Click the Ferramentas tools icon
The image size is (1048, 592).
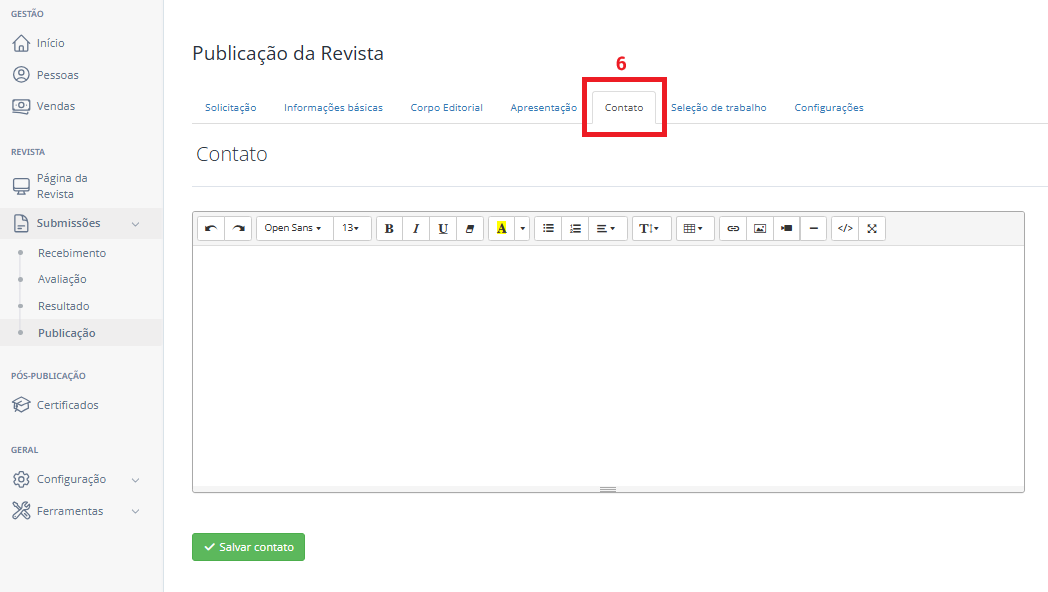(21, 510)
